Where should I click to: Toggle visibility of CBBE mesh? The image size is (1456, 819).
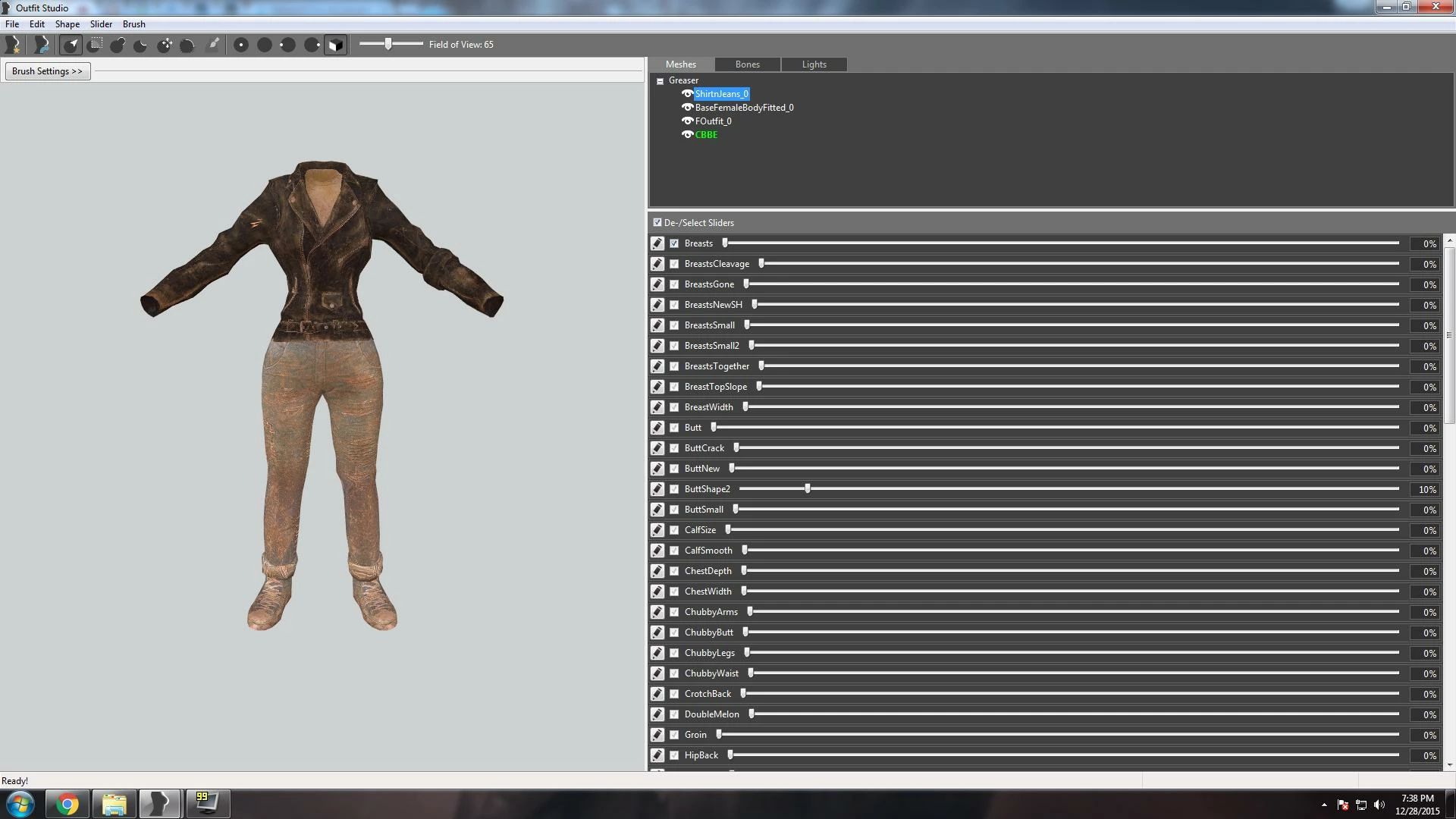pos(687,135)
